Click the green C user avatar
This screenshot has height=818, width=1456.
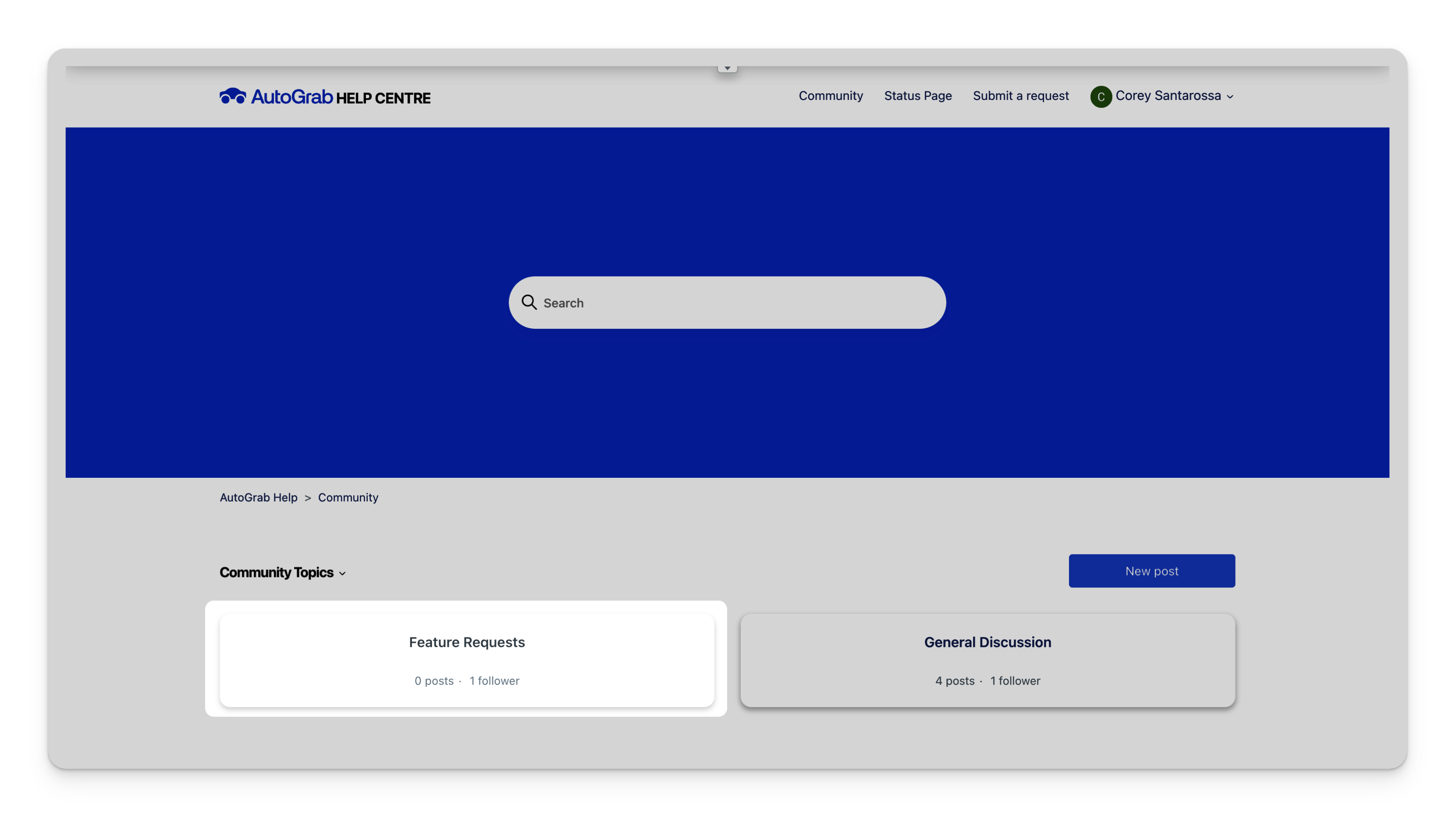click(1101, 97)
